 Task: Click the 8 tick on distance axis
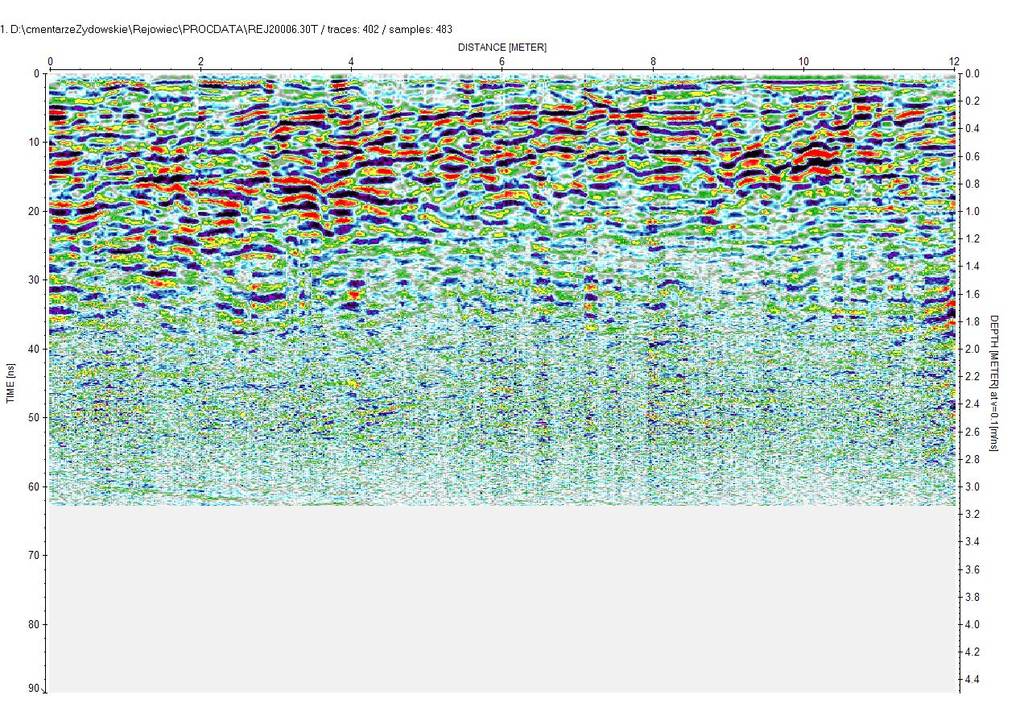[653, 61]
